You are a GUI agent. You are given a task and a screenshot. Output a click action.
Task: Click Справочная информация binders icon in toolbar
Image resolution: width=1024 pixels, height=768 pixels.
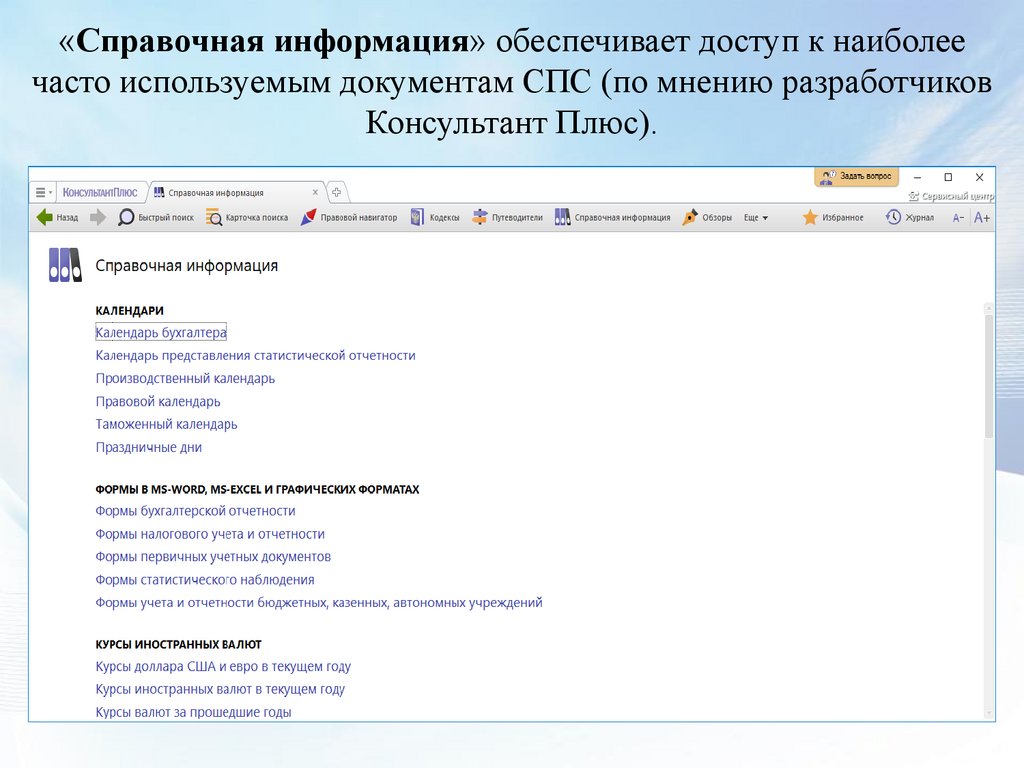click(x=562, y=217)
